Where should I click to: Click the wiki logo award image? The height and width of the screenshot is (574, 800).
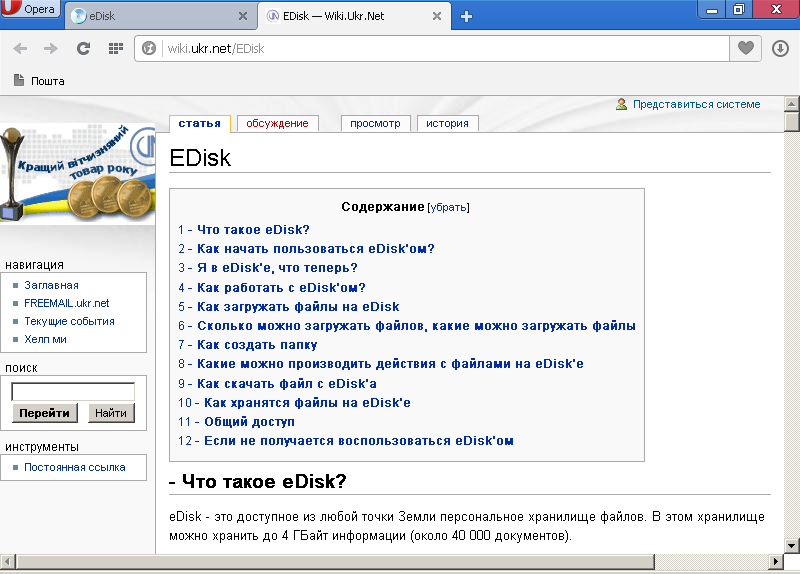tap(78, 173)
